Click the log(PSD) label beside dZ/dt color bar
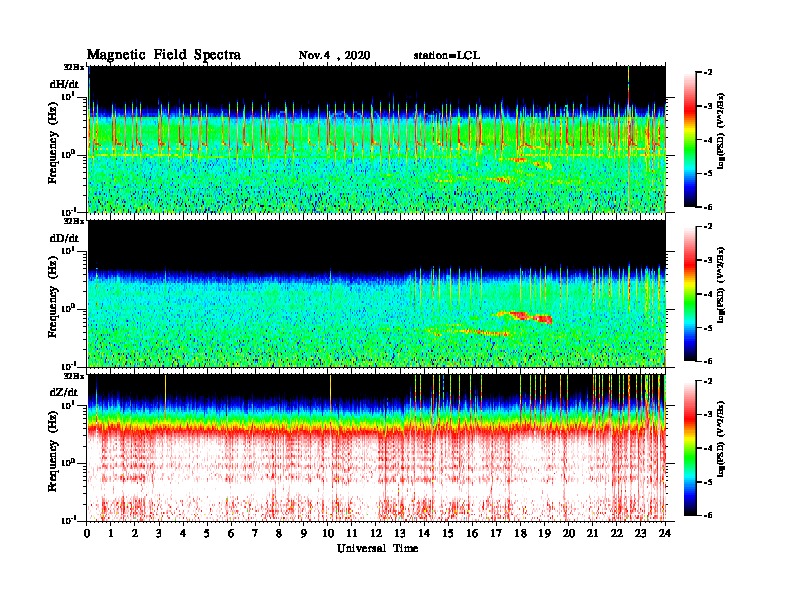Image resolution: width=792 pixels, height=612 pixels. 721,439
